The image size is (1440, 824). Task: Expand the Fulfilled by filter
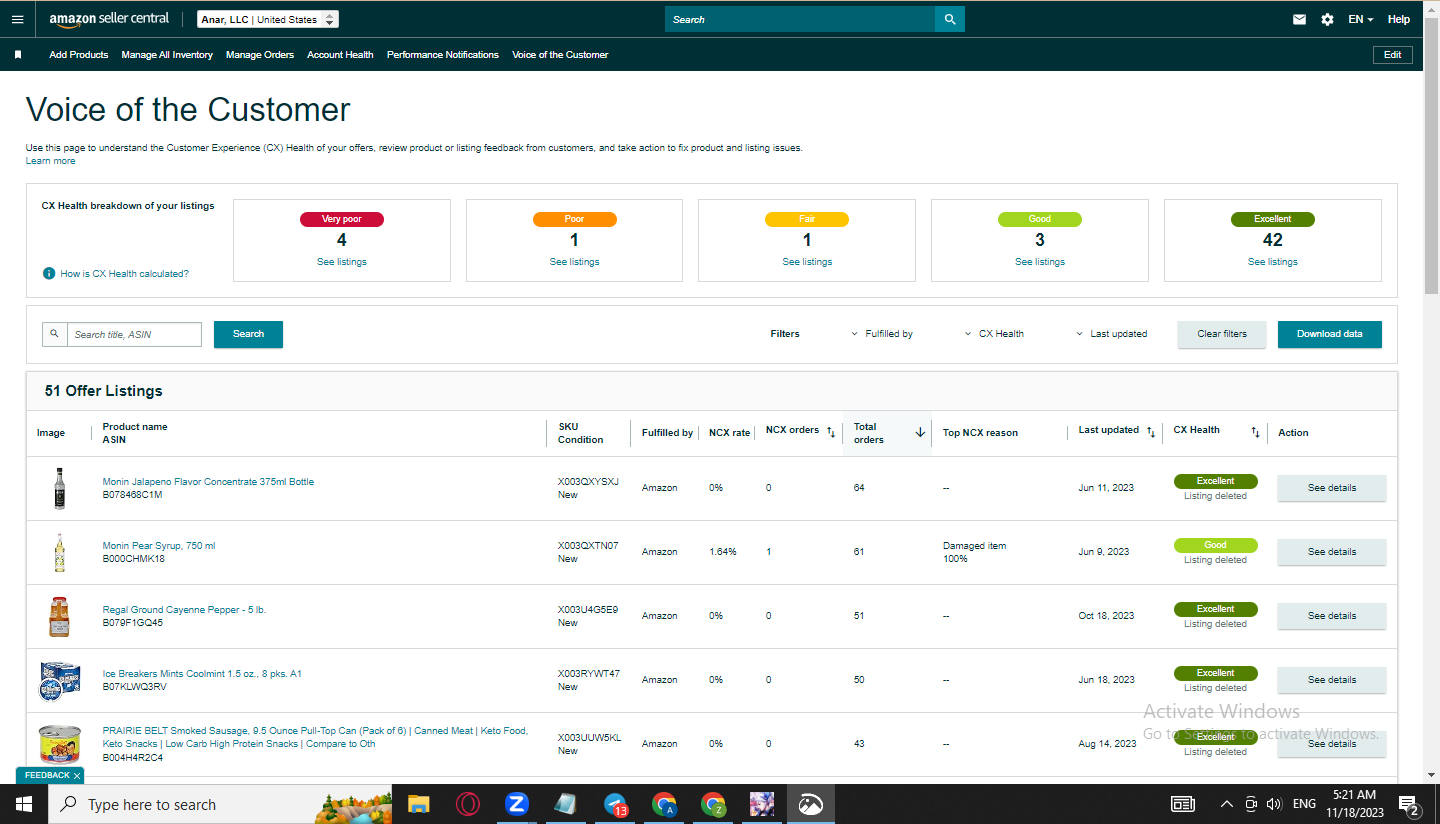pos(882,334)
